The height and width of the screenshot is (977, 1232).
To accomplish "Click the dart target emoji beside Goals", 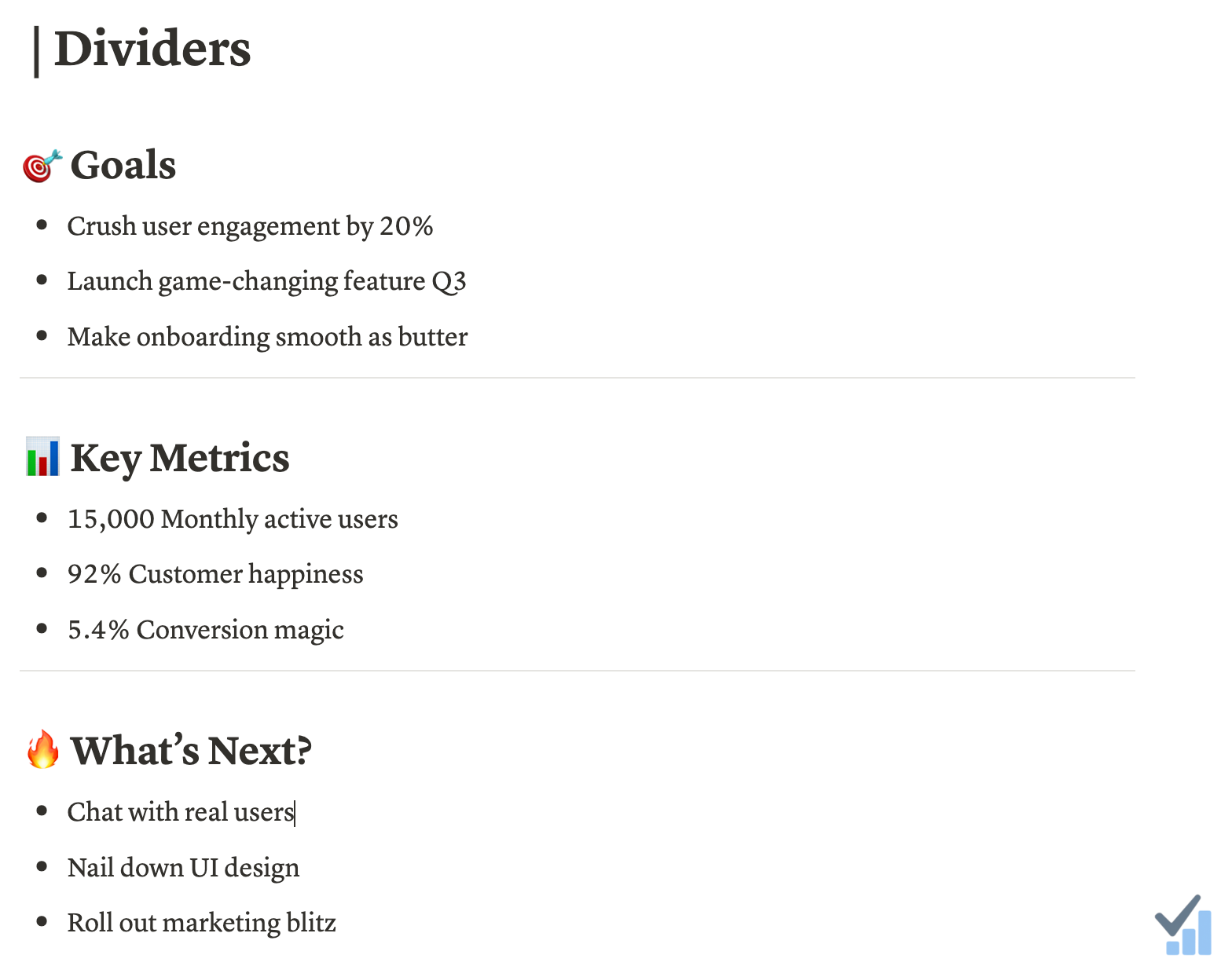I will point(42,166).
